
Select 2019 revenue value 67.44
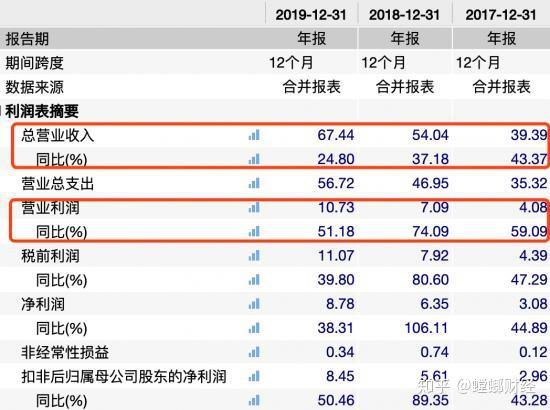(336, 135)
